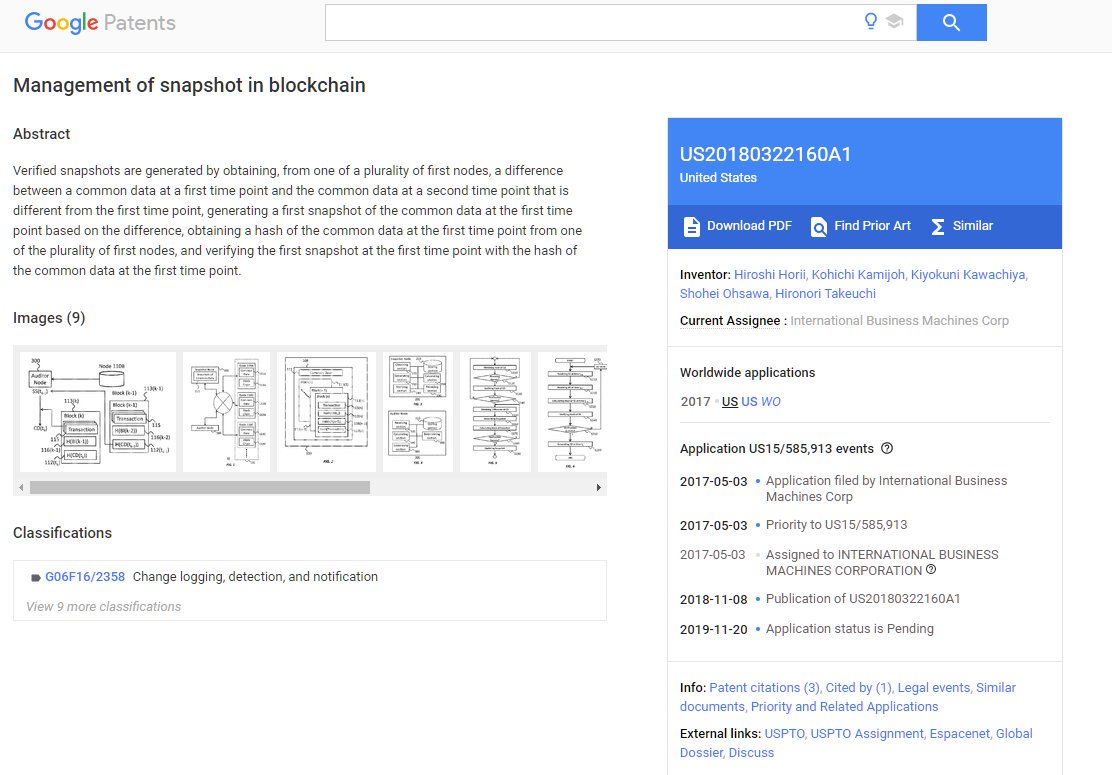The height and width of the screenshot is (775, 1112).
Task: Click help icon beside Application events heading
Action: (886, 448)
